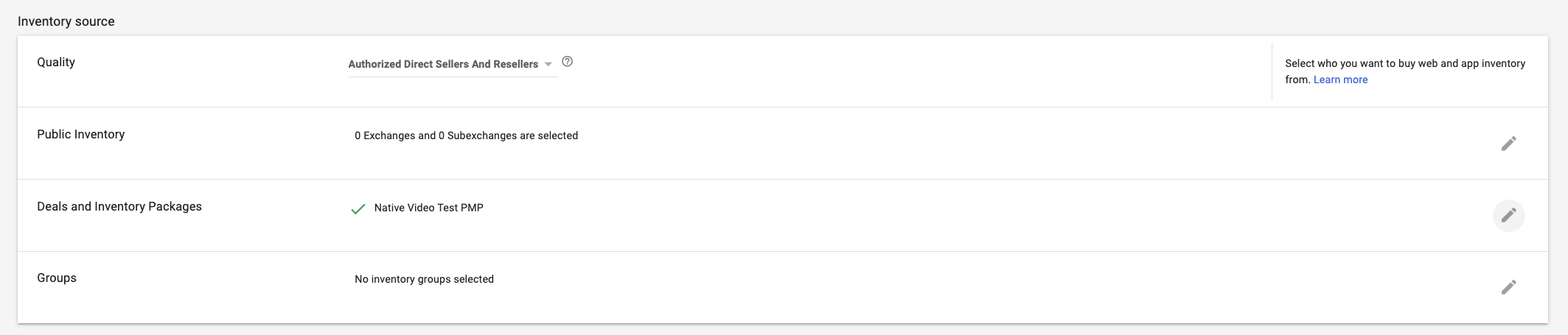
Task: Click the Inventory source section heading
Action: point(66,21)
